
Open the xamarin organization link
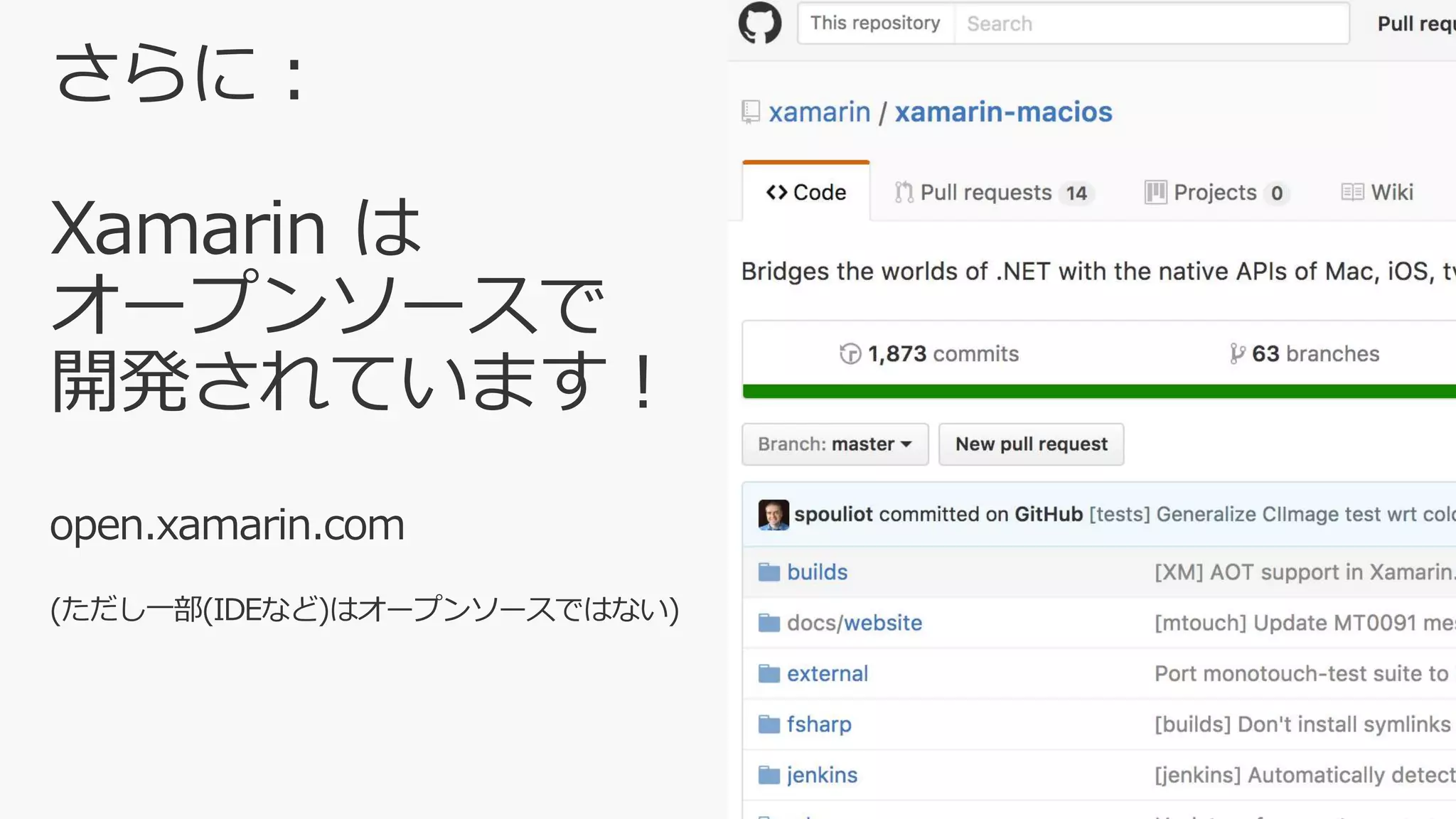pos(819,112)
